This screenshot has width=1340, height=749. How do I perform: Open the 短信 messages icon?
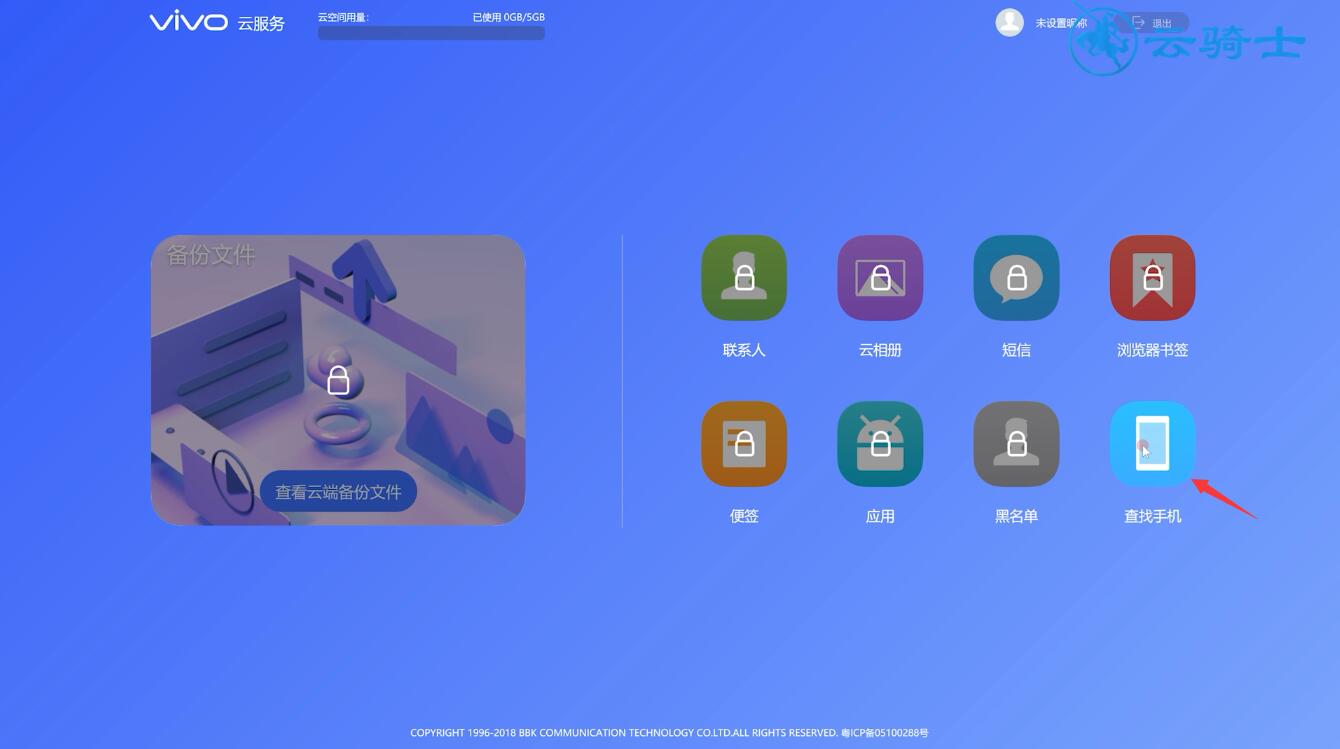tap(1016, 278)
